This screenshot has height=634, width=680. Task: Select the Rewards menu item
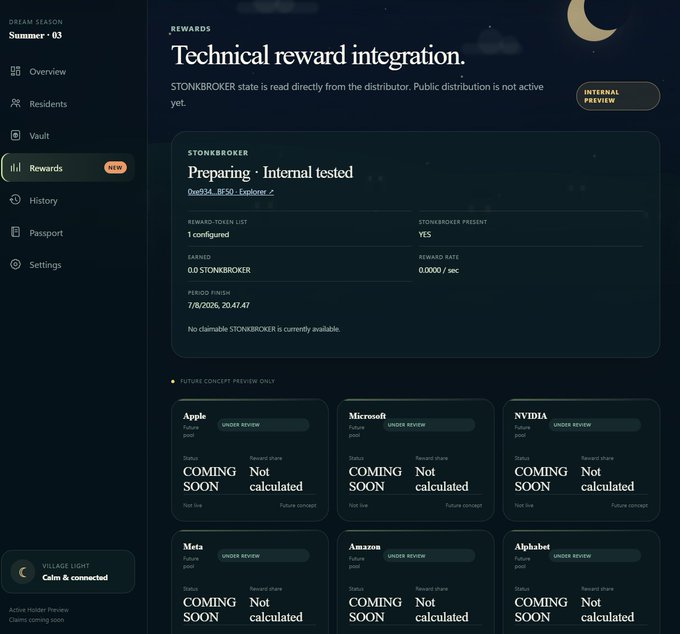pyautogui.click(x=68, y=168)
